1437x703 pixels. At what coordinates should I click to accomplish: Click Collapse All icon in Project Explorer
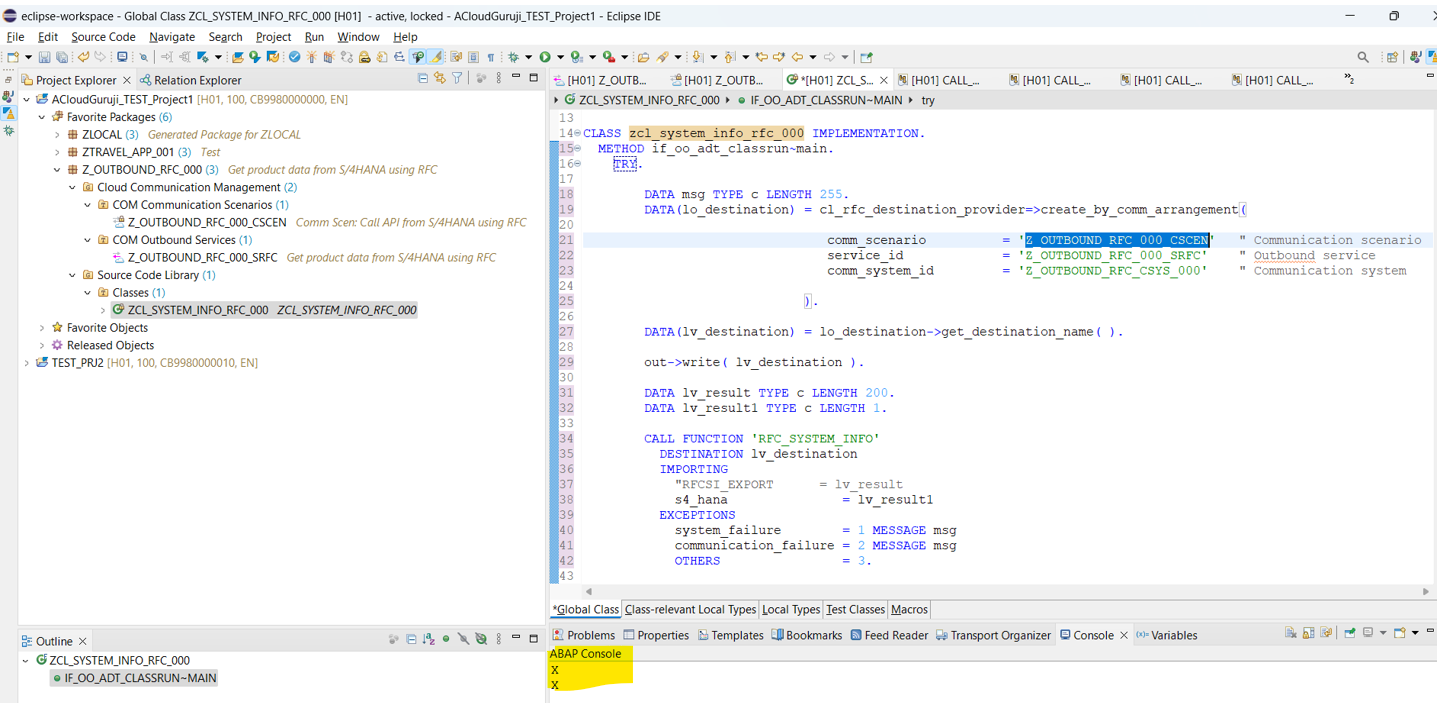(423, 79)
